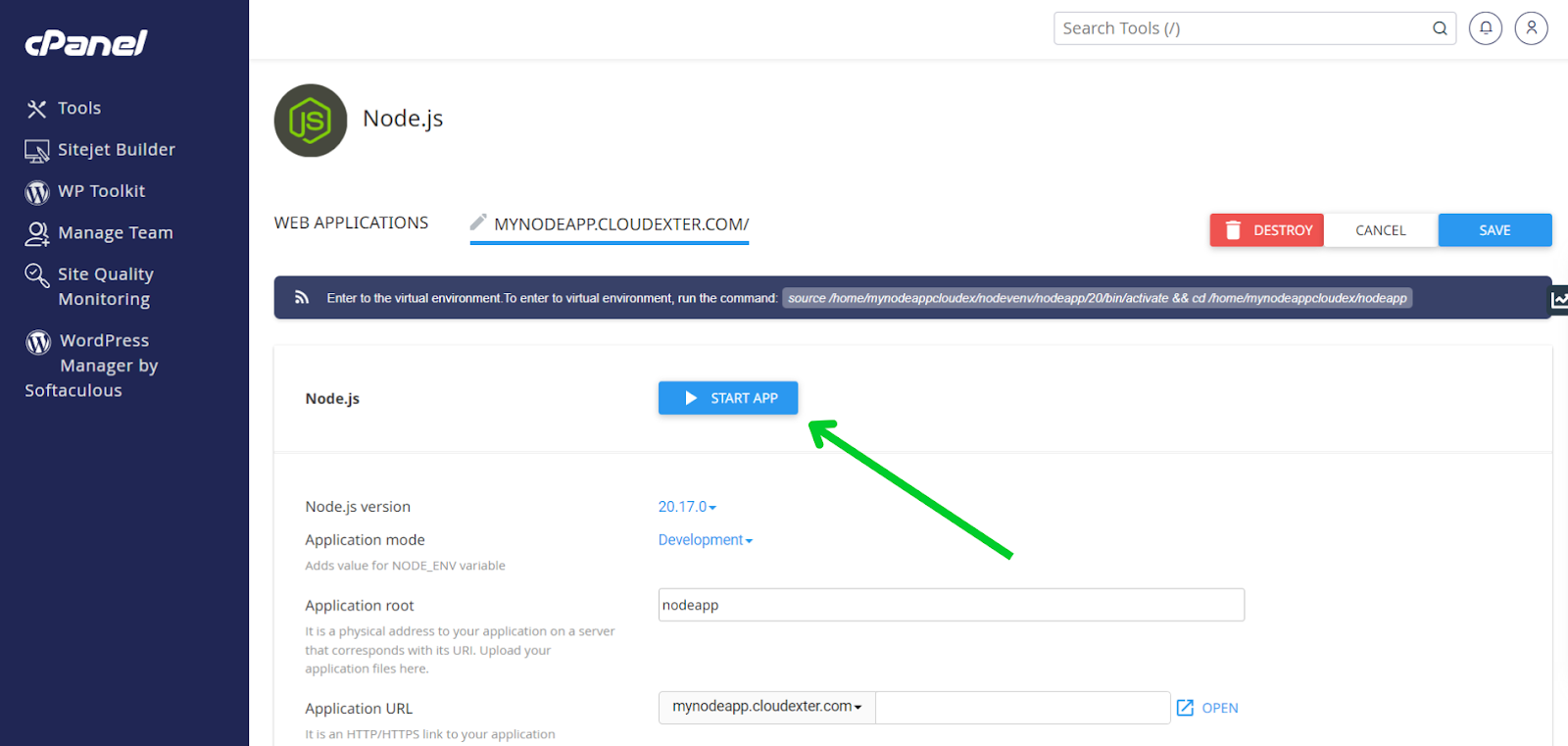
Task: Click the Node.js logo icon
Action: coord(311,121)
